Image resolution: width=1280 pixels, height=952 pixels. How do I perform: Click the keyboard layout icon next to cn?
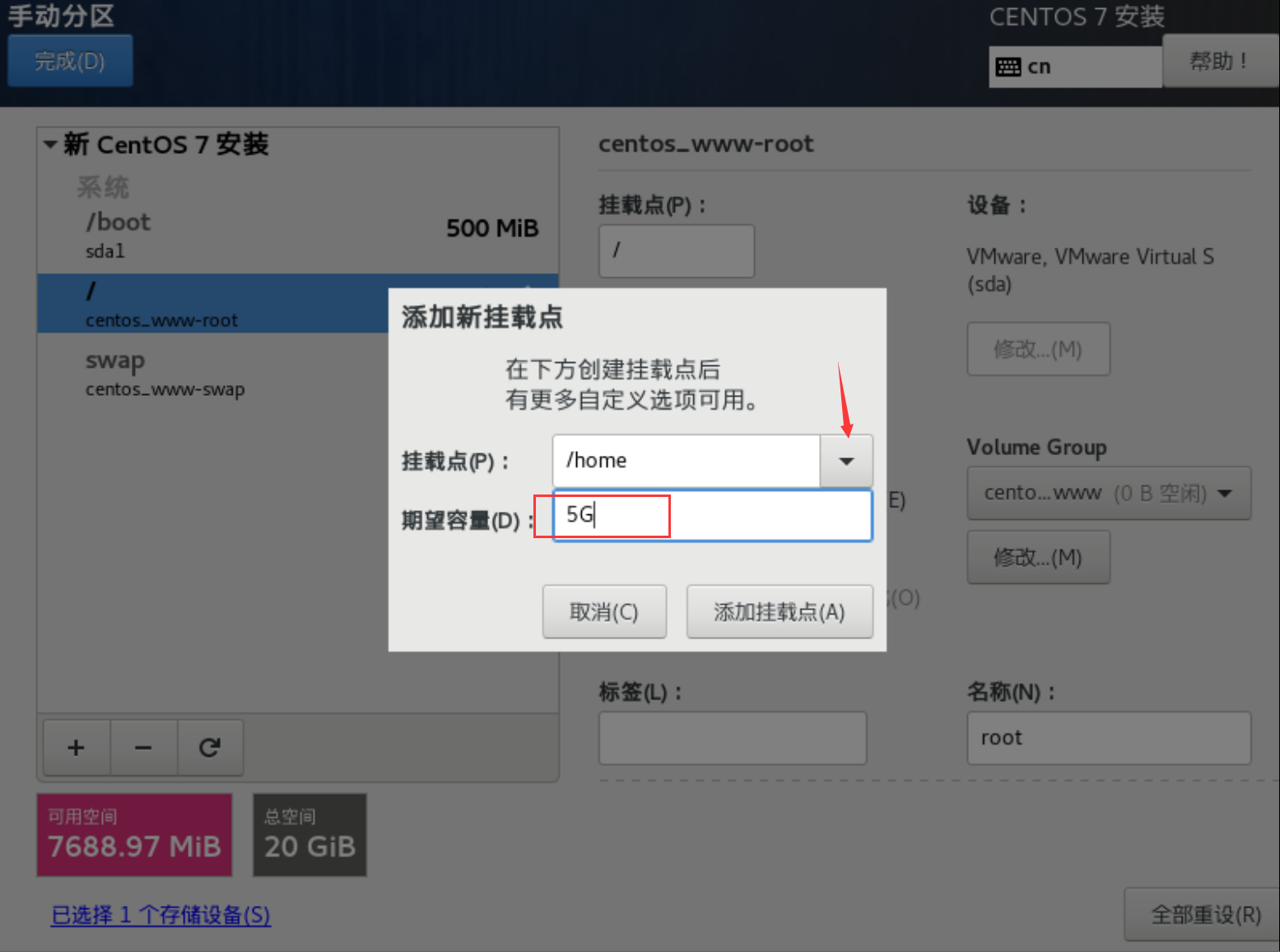[x=1008, y=67]
